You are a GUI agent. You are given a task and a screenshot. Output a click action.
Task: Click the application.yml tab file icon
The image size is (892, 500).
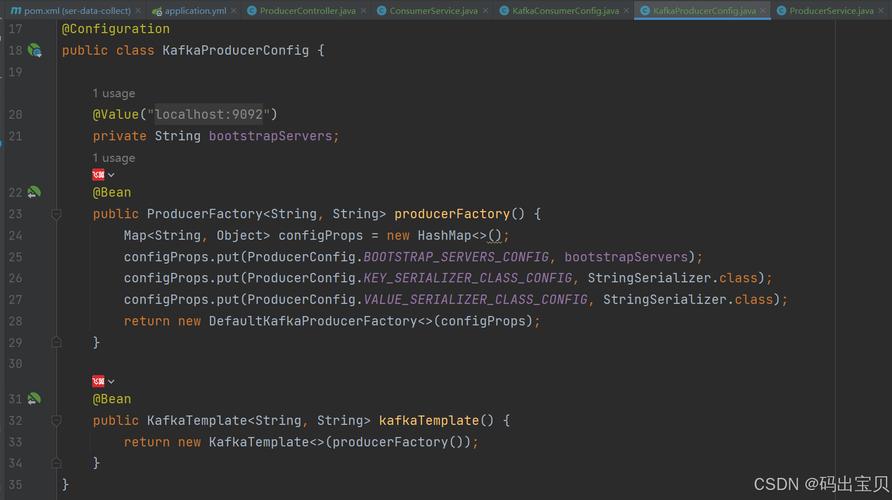tap(157, 11)
